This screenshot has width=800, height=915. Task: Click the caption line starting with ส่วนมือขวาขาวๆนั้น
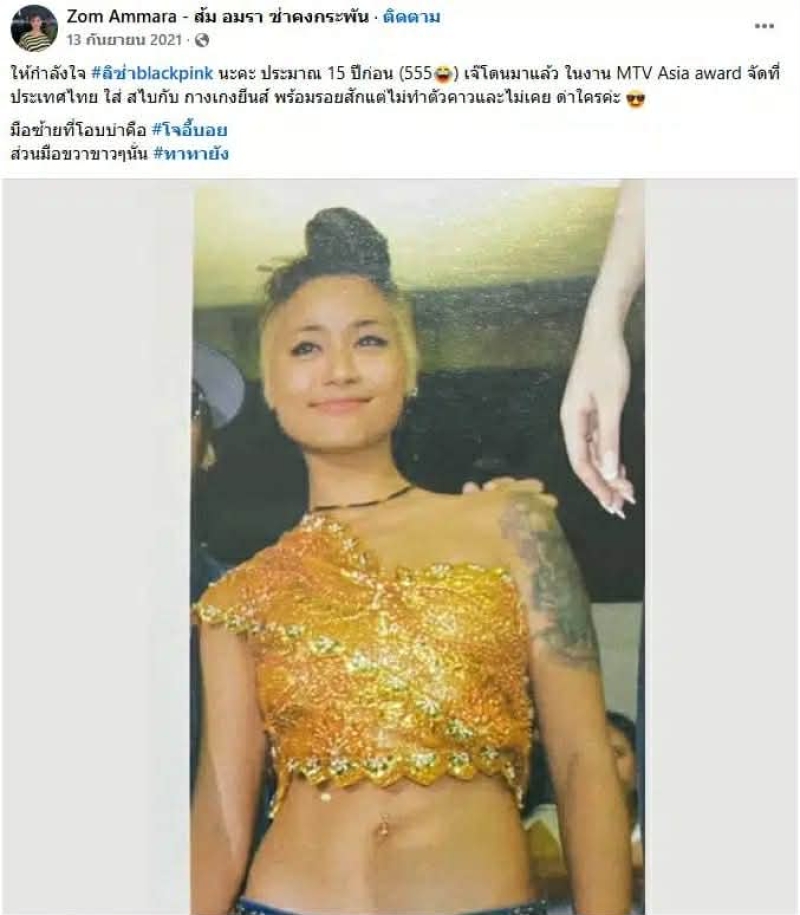120,154
